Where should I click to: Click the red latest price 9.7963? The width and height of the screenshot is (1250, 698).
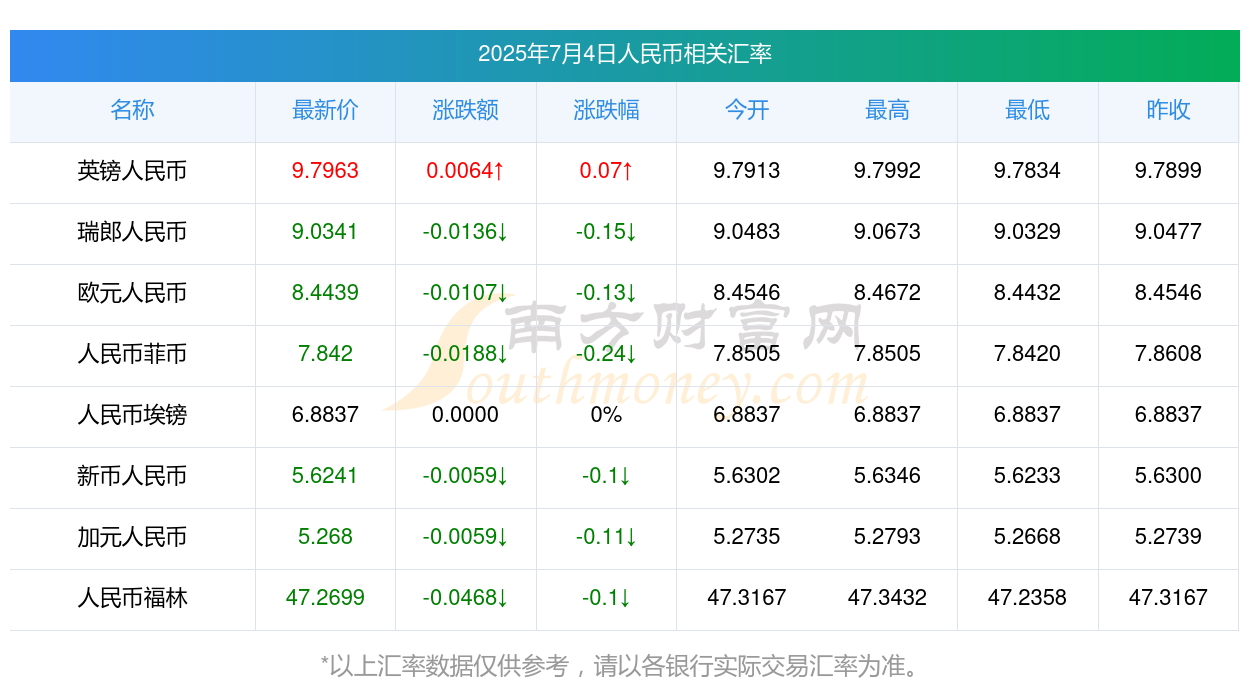point(325,171)
